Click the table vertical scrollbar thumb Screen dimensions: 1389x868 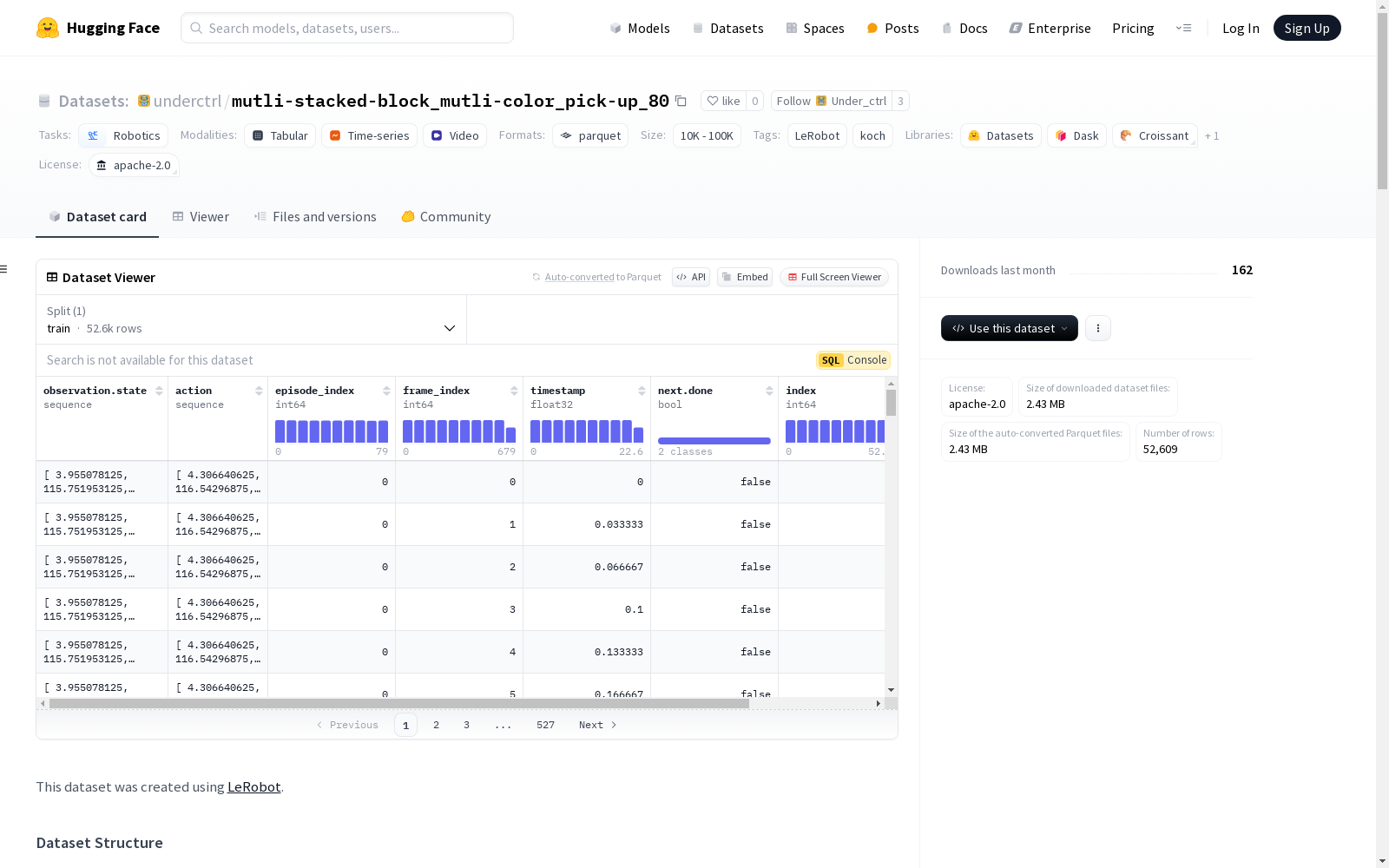pos(891,403)
